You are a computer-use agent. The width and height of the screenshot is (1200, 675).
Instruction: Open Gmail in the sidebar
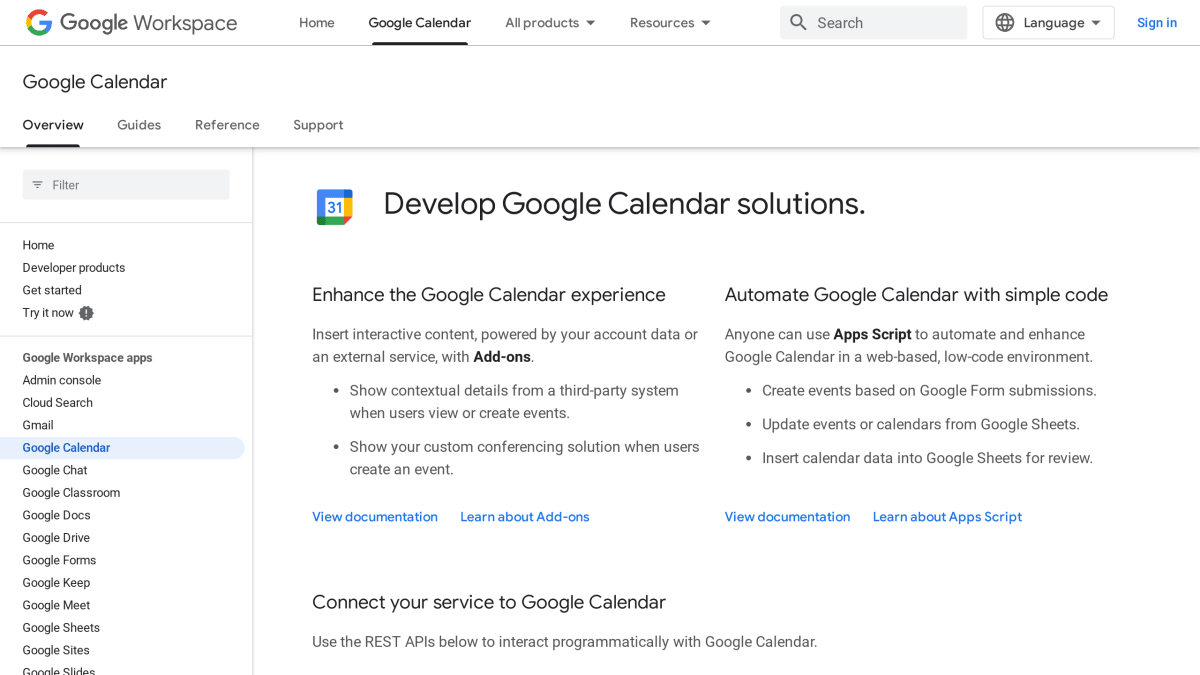click(38, 425)
